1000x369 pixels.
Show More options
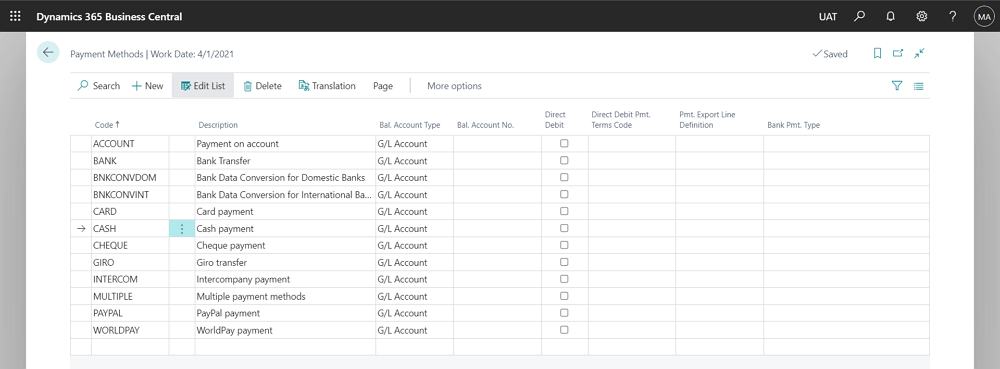(454, 86)
